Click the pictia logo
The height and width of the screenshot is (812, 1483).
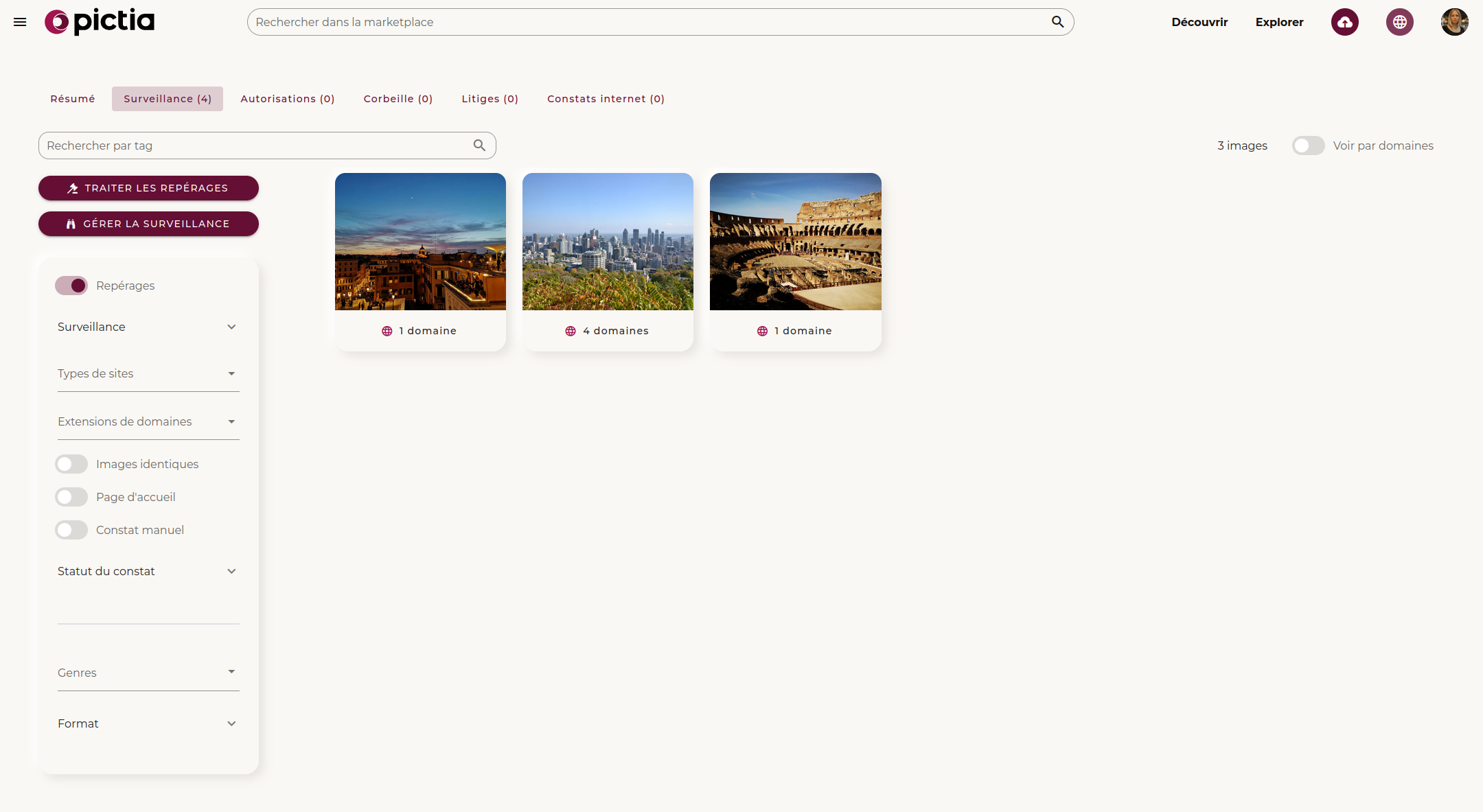100,22
